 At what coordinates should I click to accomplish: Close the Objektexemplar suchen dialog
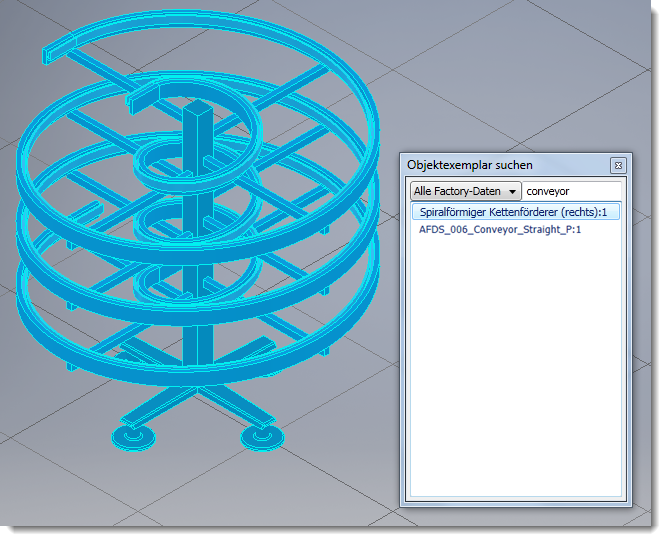(618, 165)
